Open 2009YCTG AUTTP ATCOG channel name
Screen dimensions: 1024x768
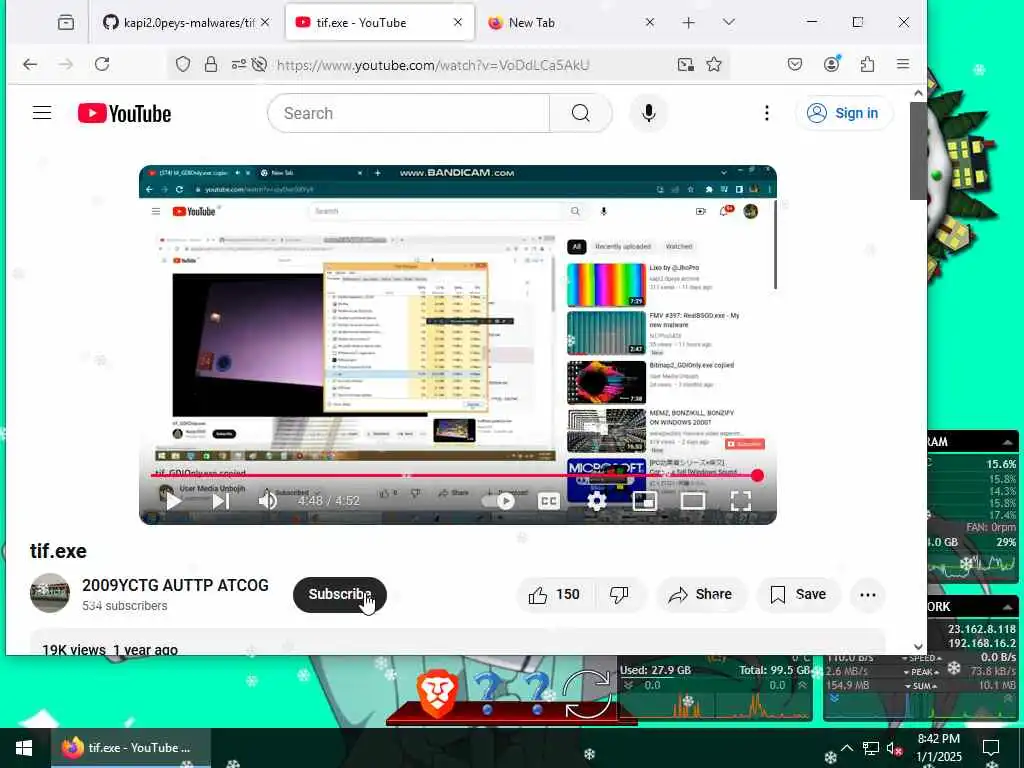pos(175,585)
